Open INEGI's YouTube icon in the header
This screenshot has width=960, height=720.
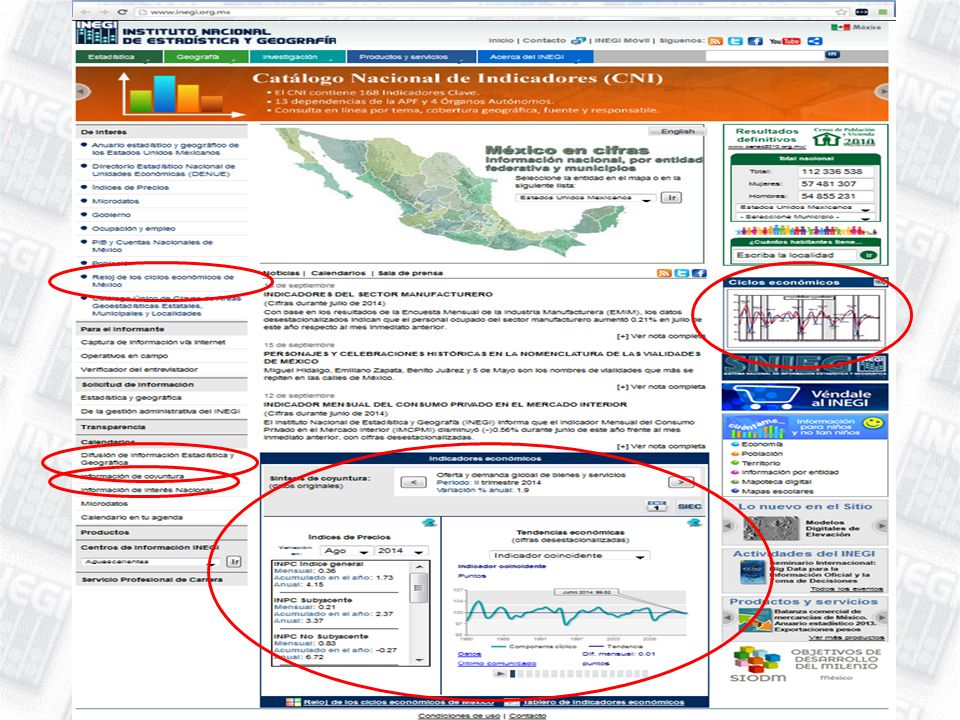785,41
